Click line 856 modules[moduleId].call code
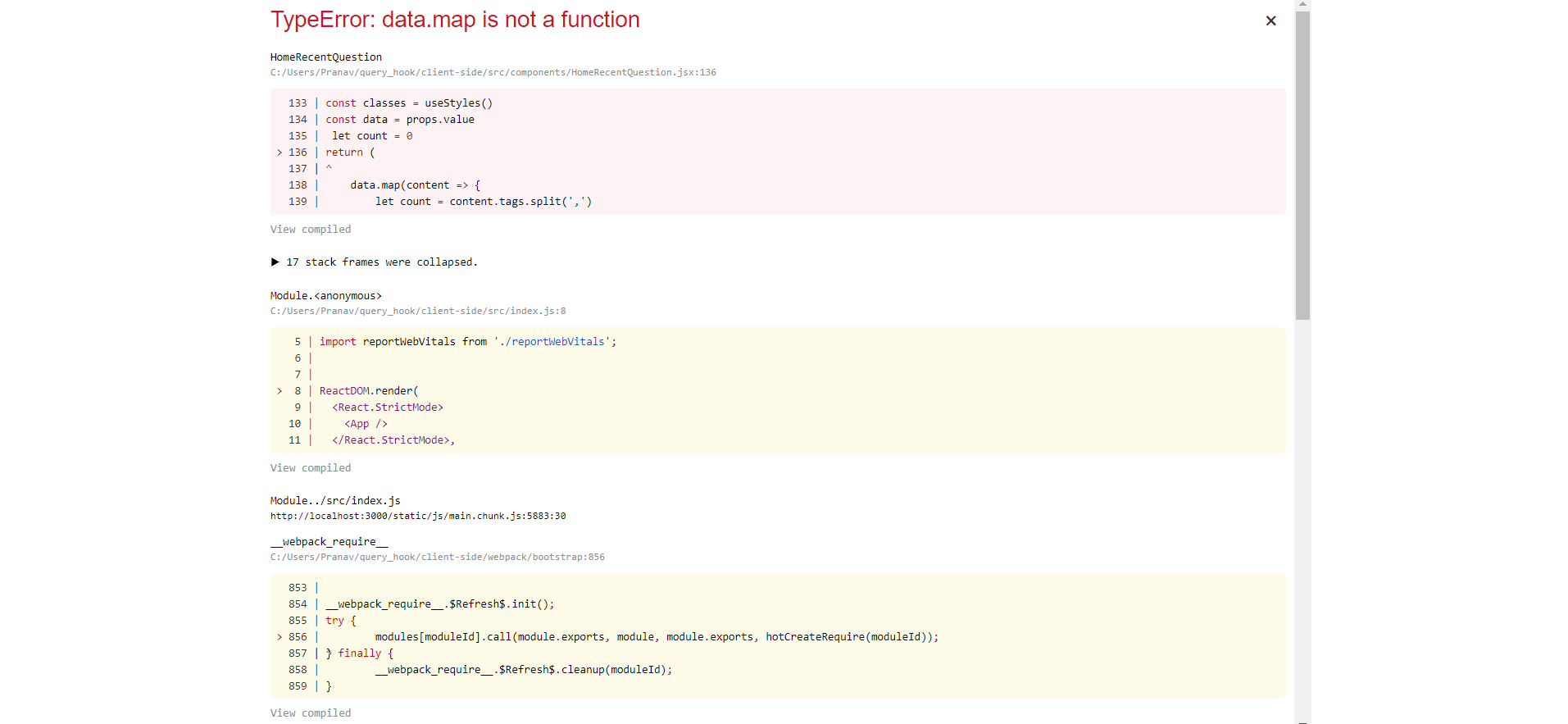The image size is (1568, 724). click(657, 637)
